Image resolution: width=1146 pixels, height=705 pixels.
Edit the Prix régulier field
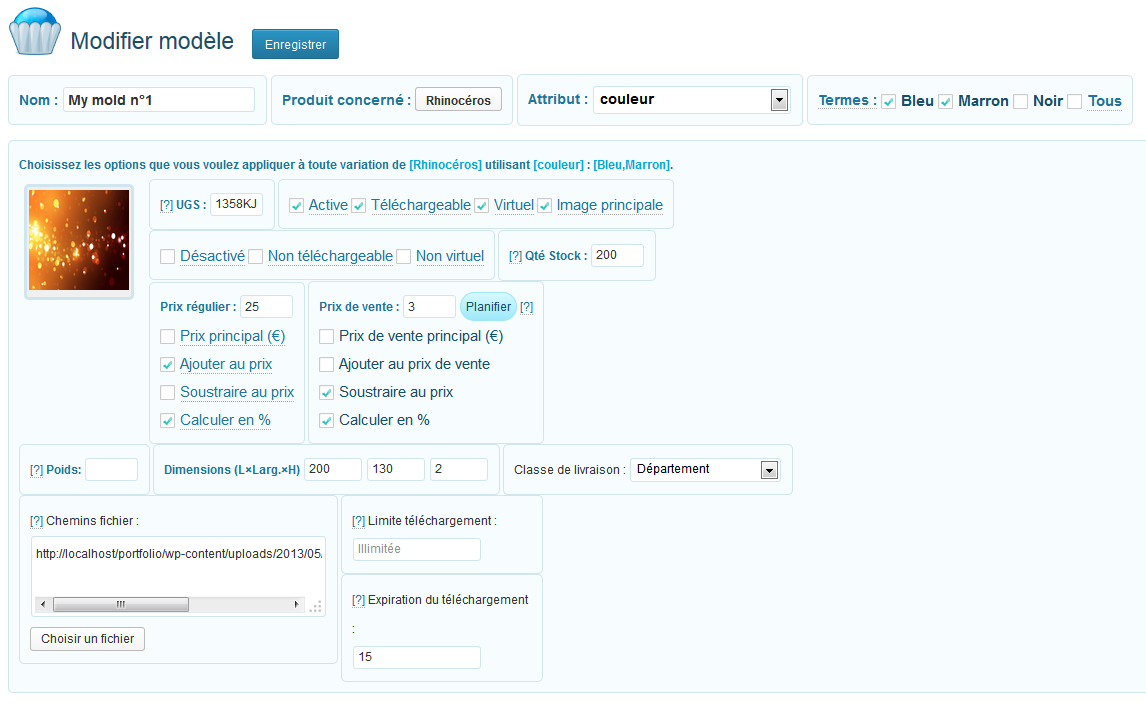pyautogui.click(x=266, y=307)
